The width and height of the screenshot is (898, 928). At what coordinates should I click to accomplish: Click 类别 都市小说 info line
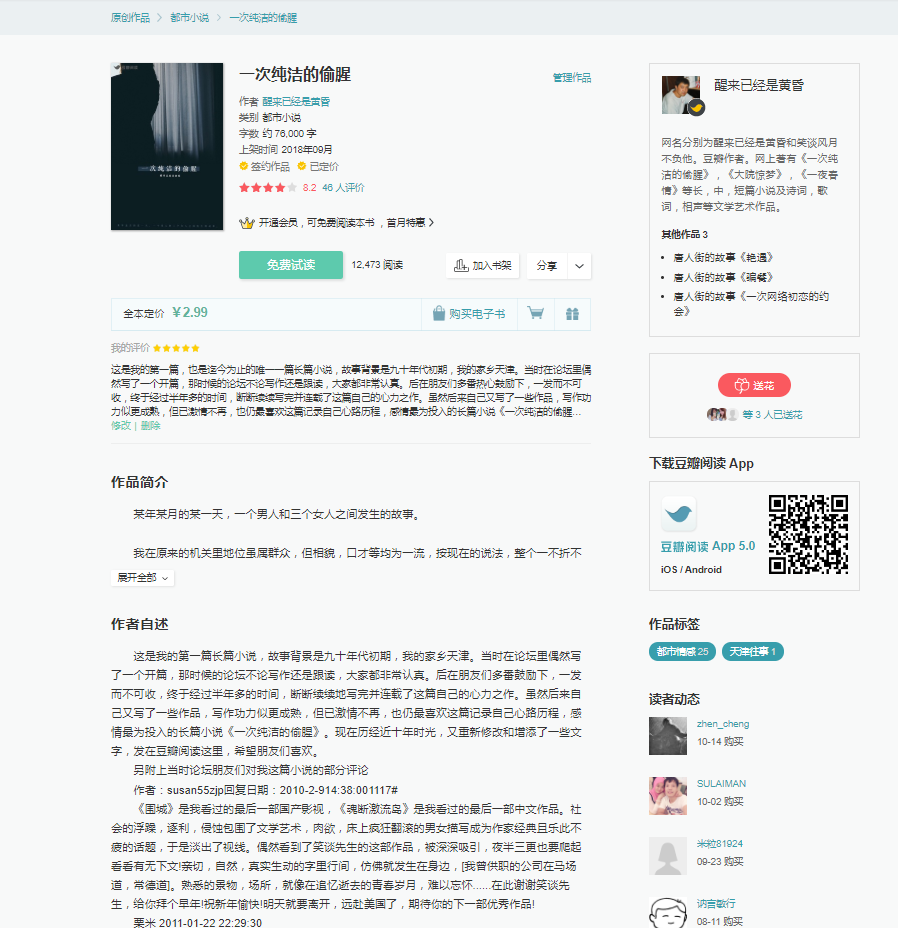point(270,118)
